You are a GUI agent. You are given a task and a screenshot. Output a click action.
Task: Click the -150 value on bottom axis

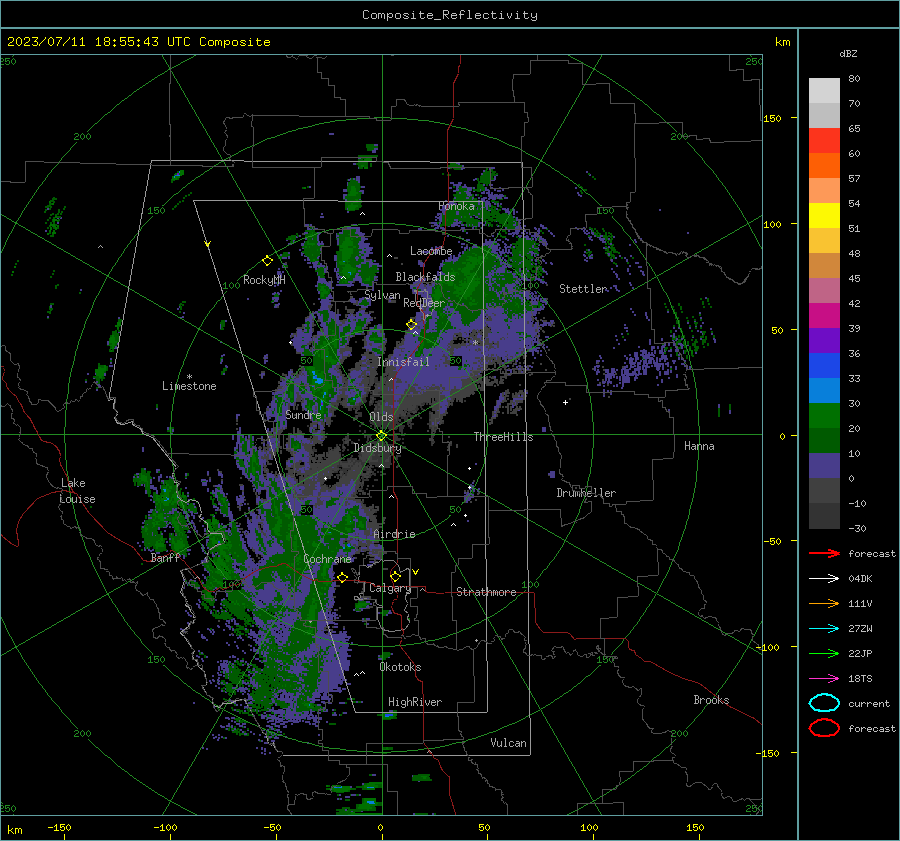pyautogui.click(x=59, y=827)
